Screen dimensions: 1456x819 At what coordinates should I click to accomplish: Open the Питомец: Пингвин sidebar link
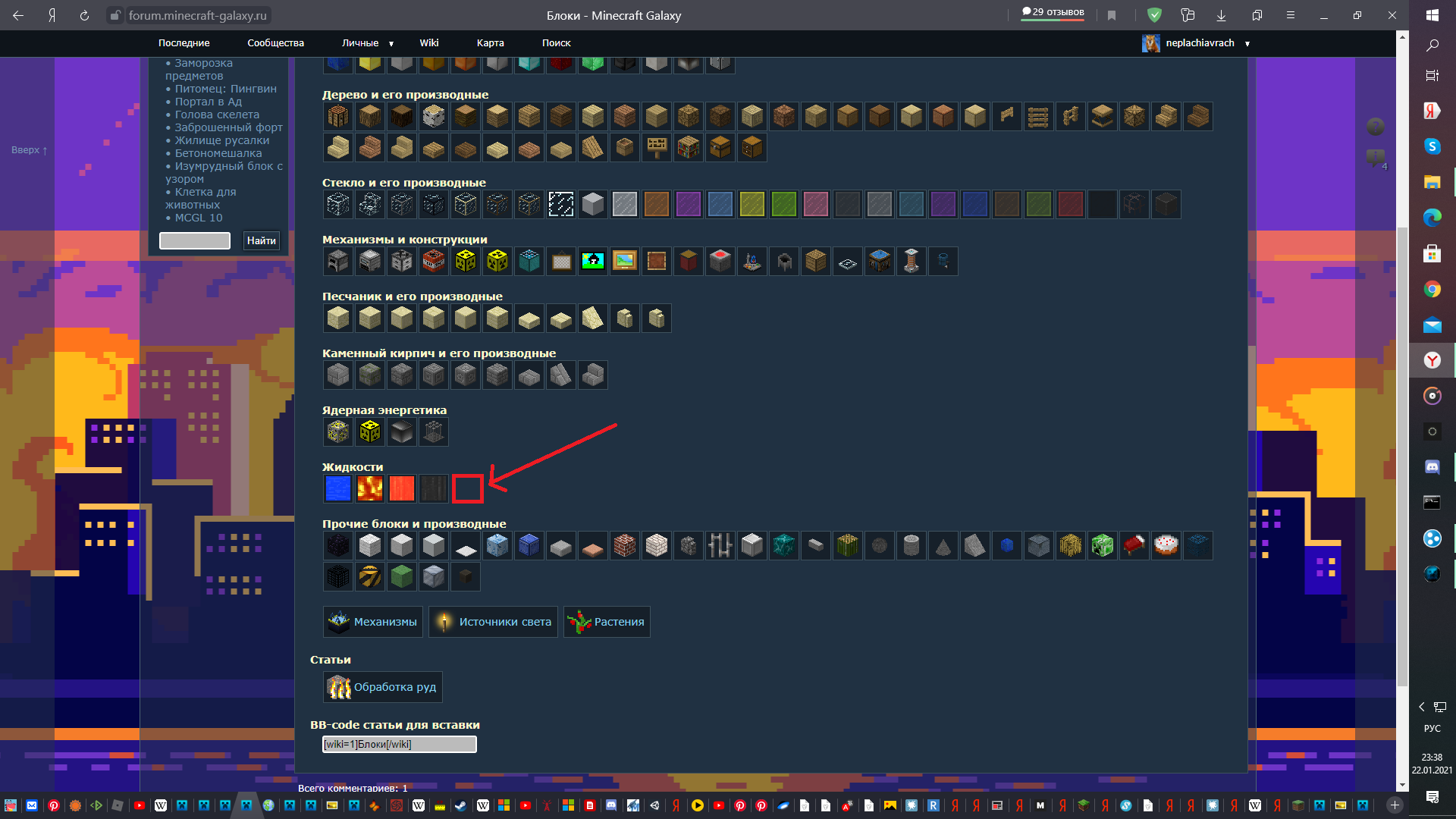pyautogui.click(x=226, y=89)
